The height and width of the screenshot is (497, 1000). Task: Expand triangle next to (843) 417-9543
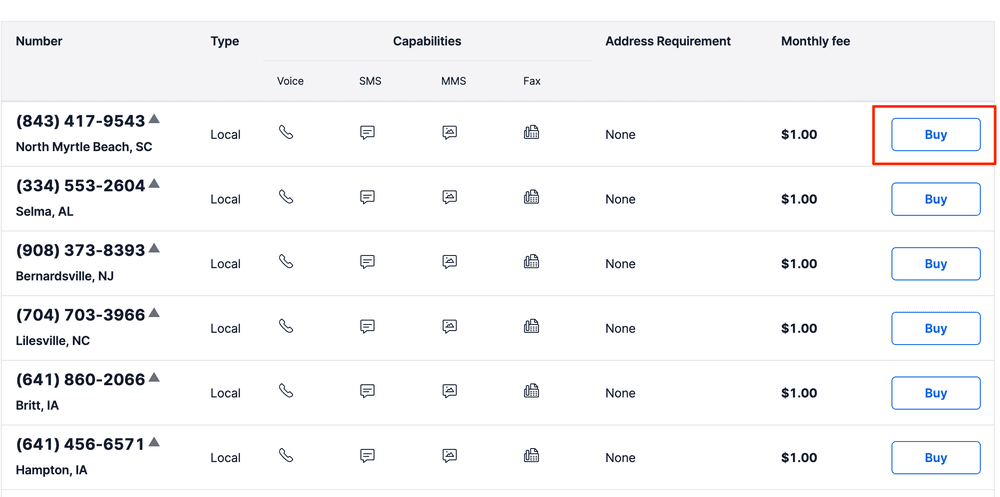click(154, 120)
